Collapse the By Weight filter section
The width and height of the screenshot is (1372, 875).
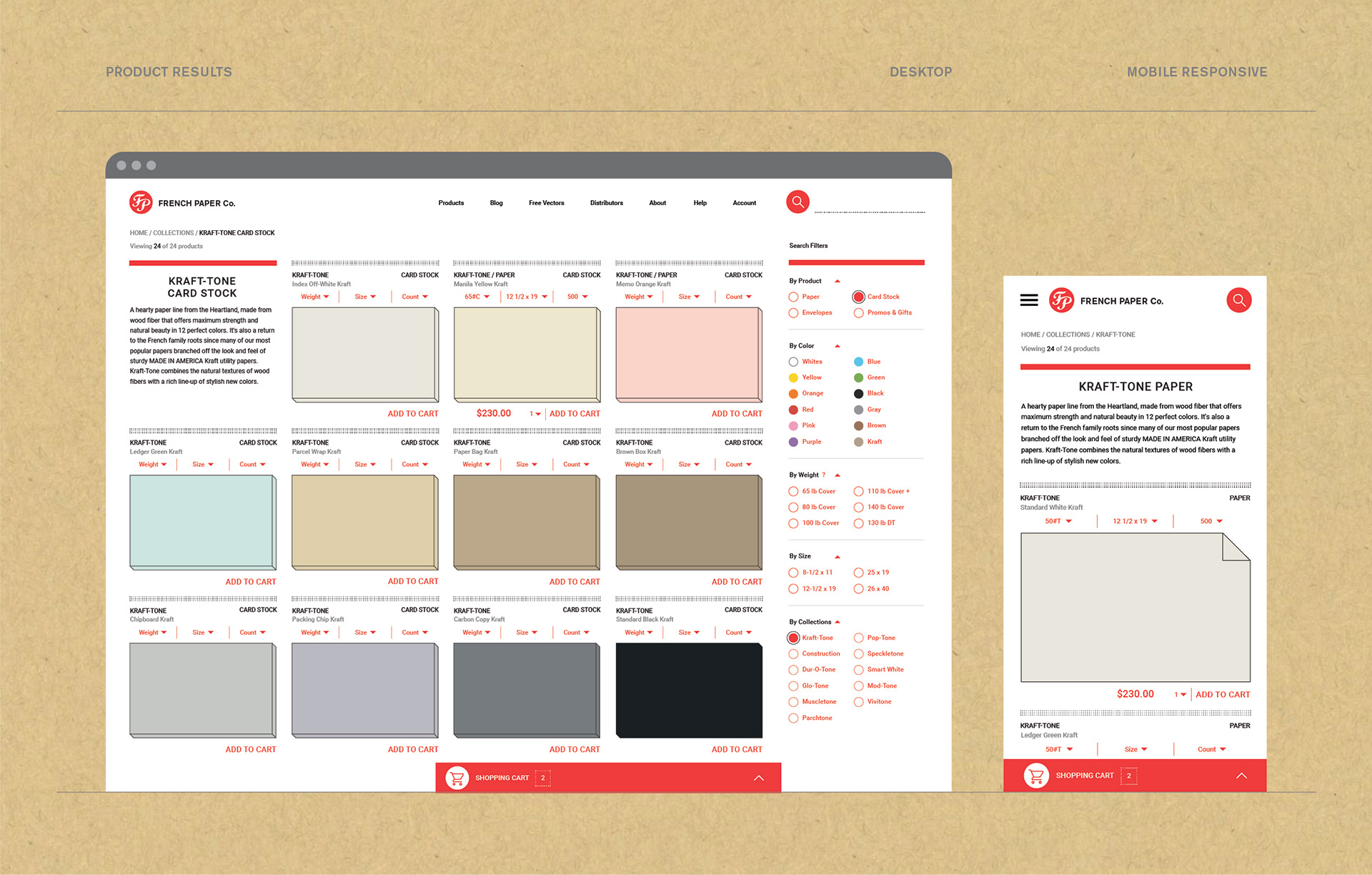click(x=837, y=475)
